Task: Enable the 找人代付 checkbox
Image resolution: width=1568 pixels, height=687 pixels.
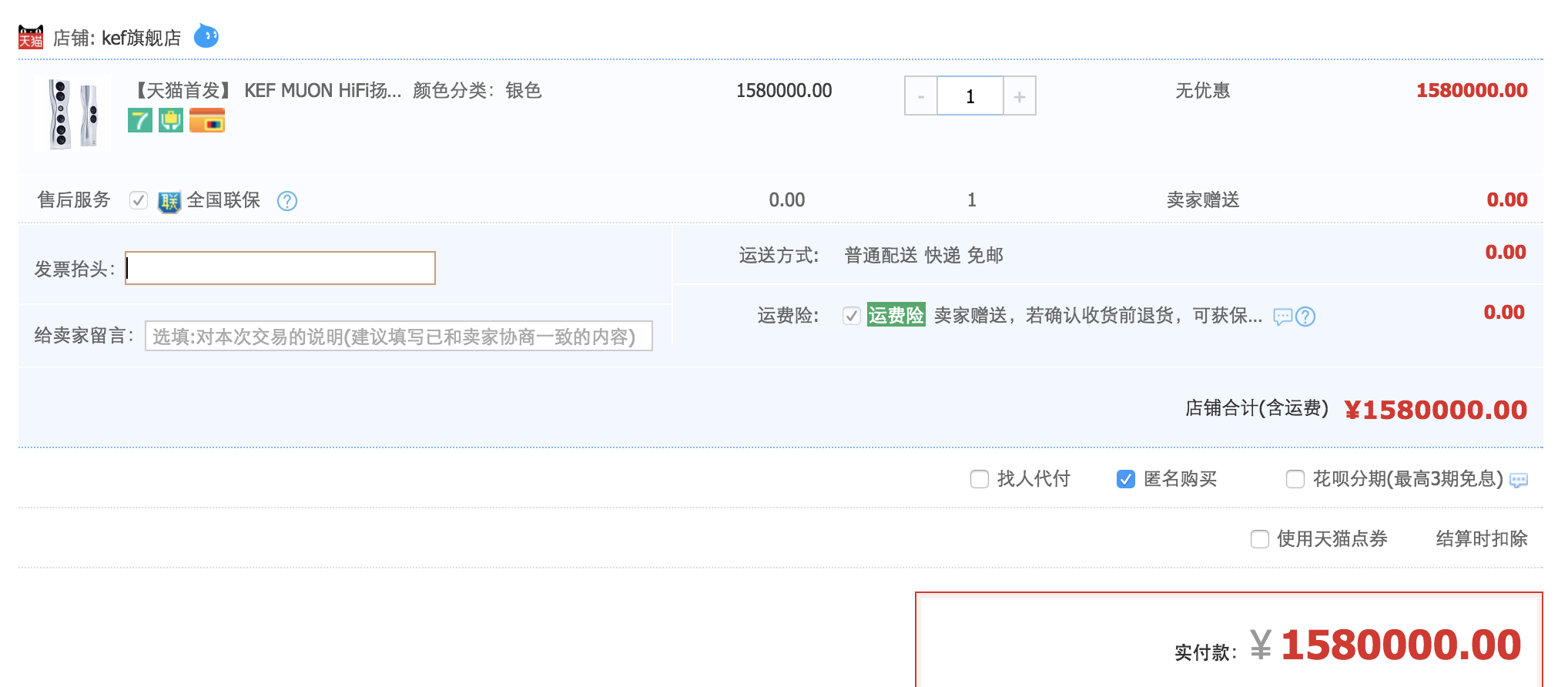Action: click(x=980, y=479)
